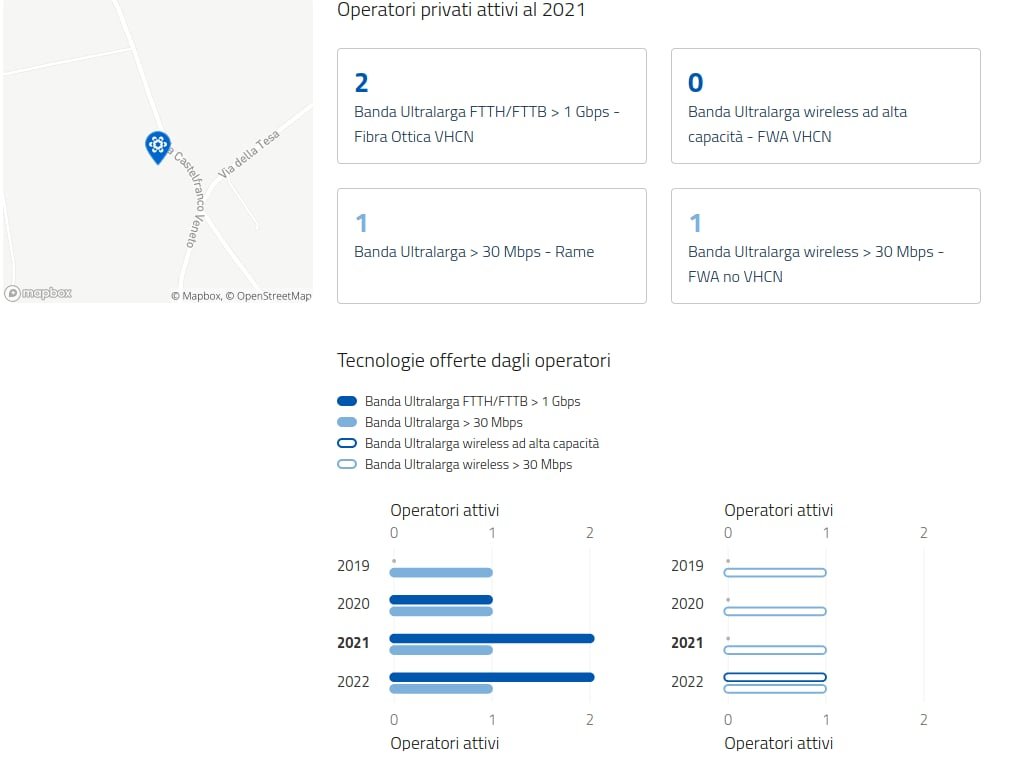Click the blue location pin on map
This screenshot has height=776, width=1012.
pos(157,146)
